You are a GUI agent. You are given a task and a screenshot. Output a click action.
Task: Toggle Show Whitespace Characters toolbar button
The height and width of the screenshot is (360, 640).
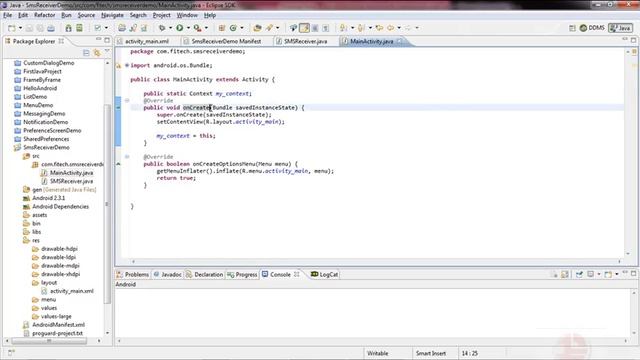pyautogui.click(x=325, y=28)
